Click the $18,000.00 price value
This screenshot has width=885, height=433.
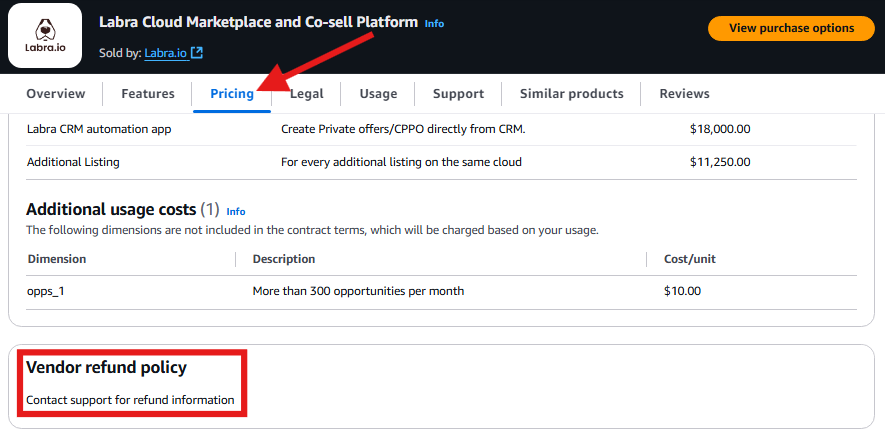coord(720,129)
